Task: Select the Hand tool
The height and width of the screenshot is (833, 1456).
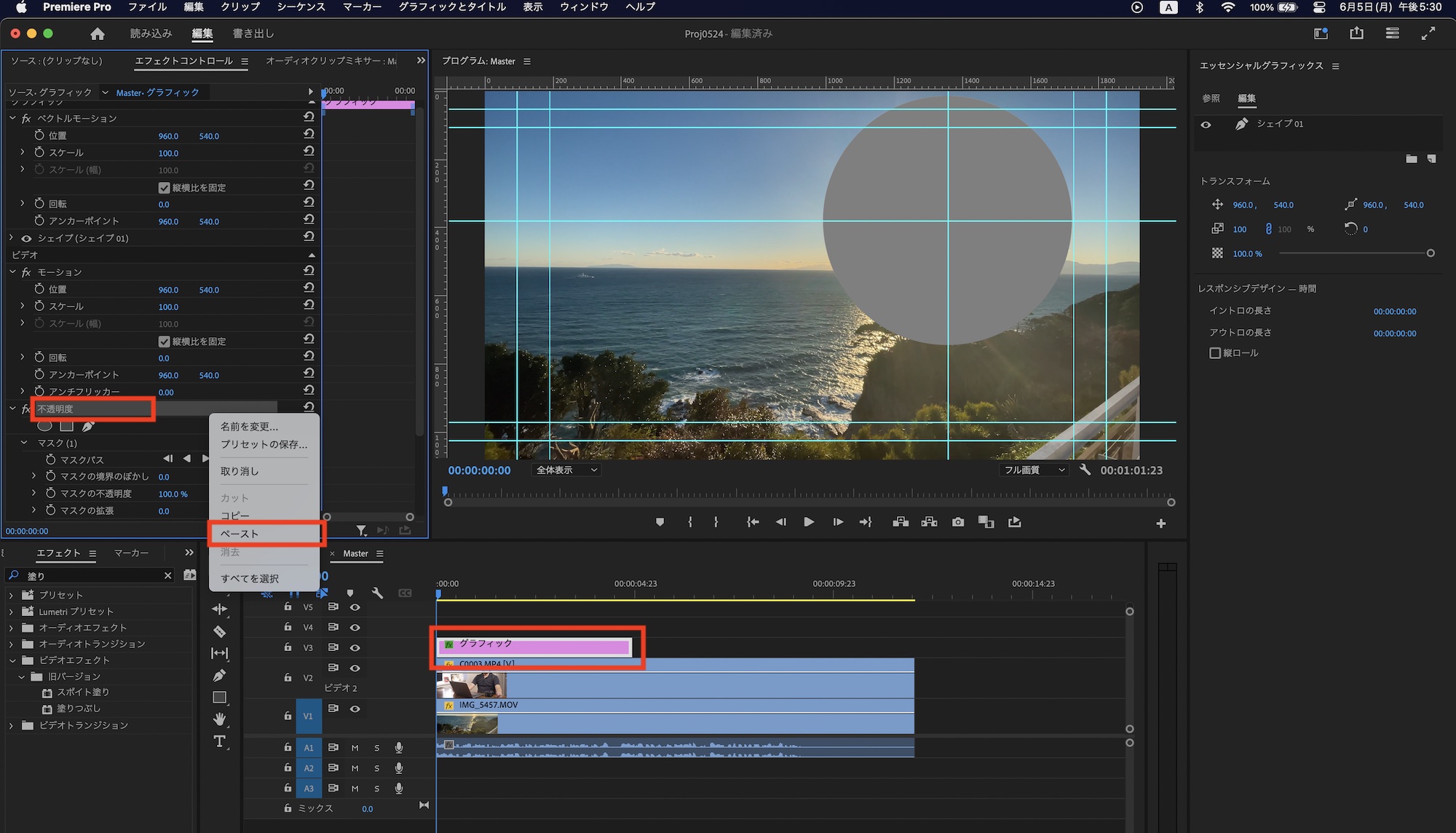Action: click(219, 719)
